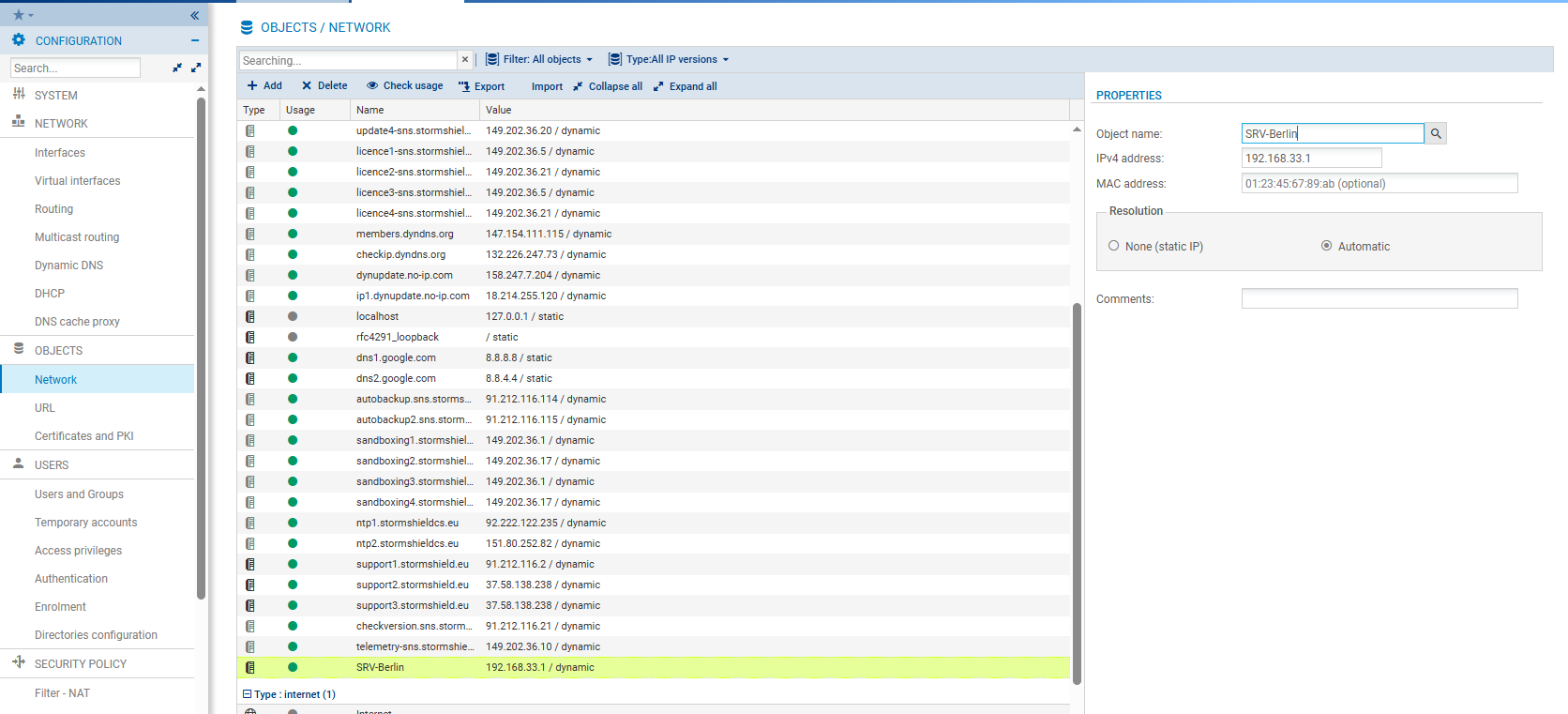
Task: Collapse the CONFIGURATION panel section
Action: [194, 40]
